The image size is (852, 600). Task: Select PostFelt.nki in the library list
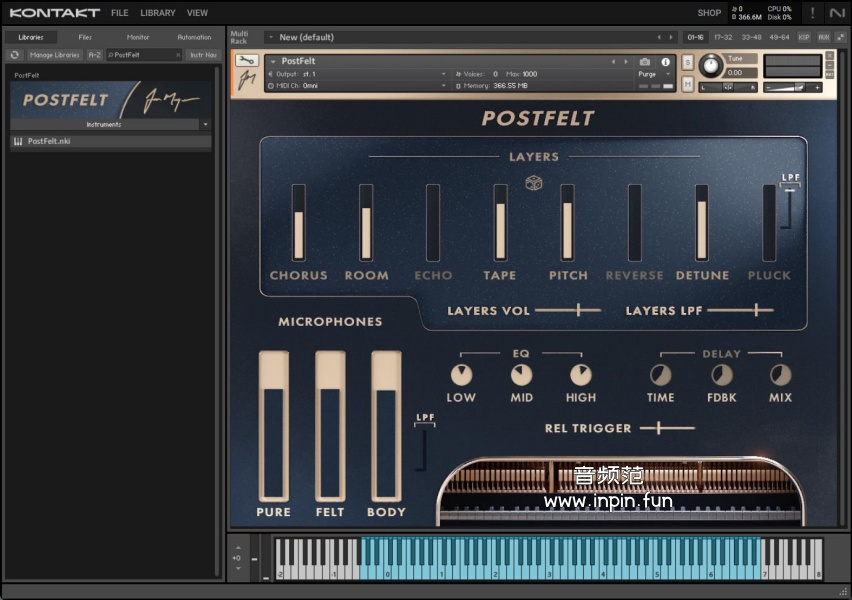49,142
